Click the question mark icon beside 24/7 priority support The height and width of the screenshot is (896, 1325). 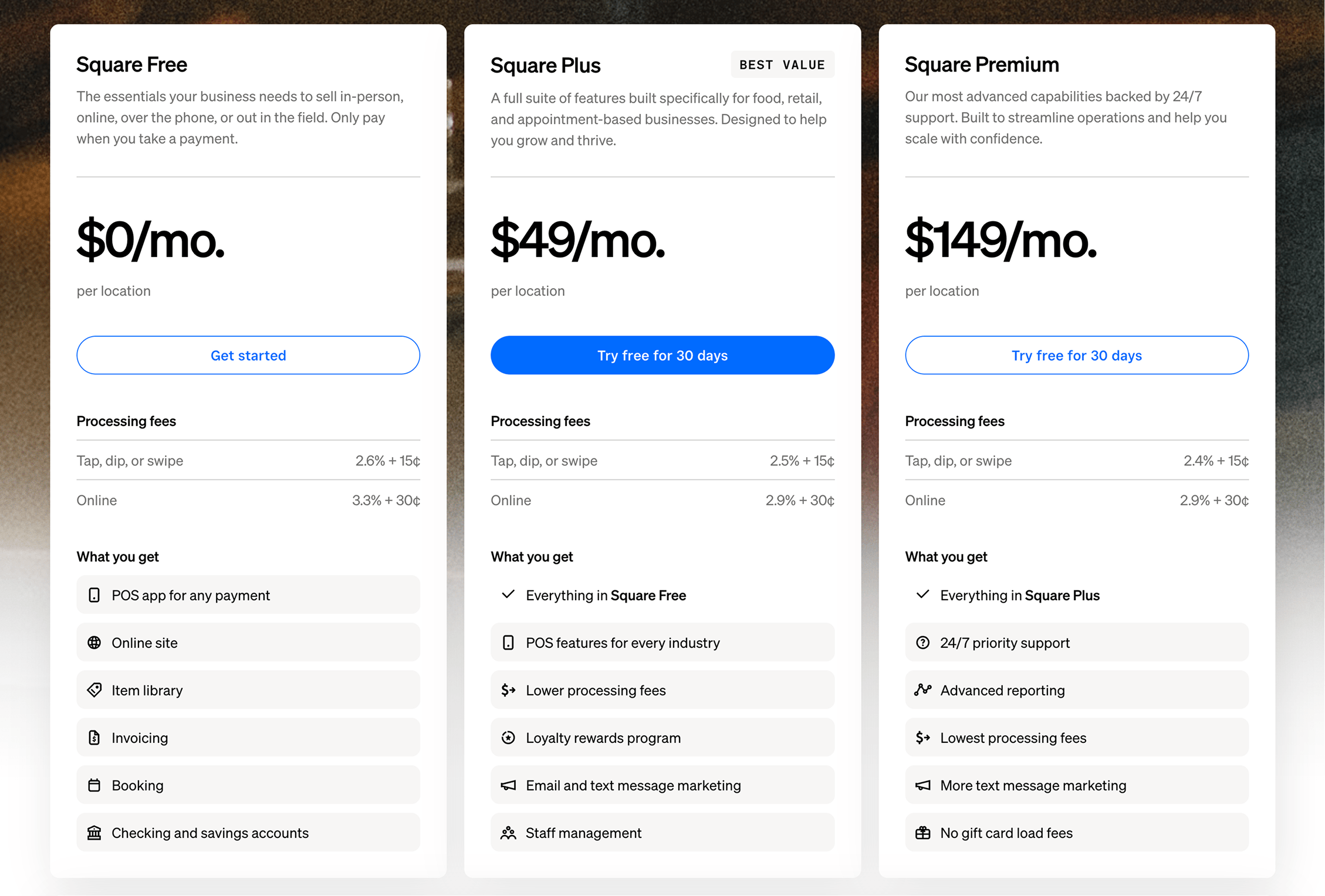click(x=922, y=643)
